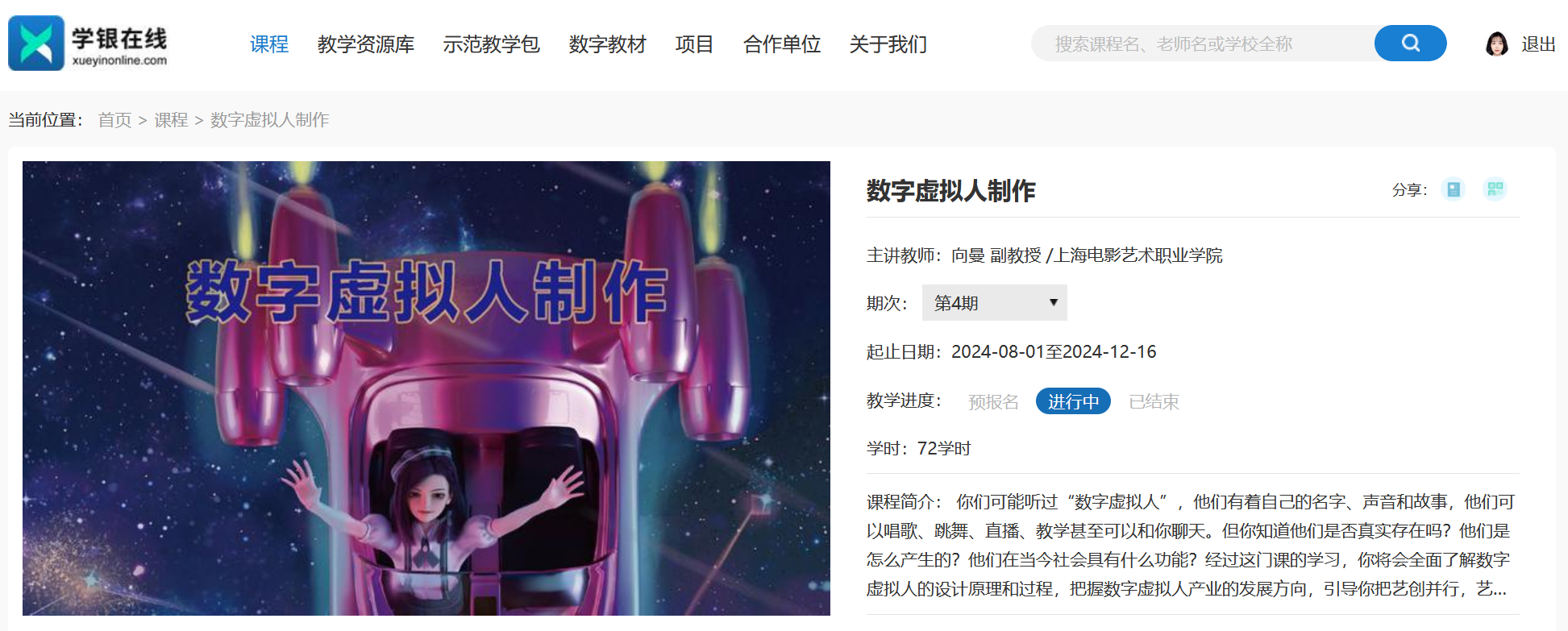Click the dropdown arrow beside 第4期
Viewport: 1568px width, 631px height.
point(1053,303)
